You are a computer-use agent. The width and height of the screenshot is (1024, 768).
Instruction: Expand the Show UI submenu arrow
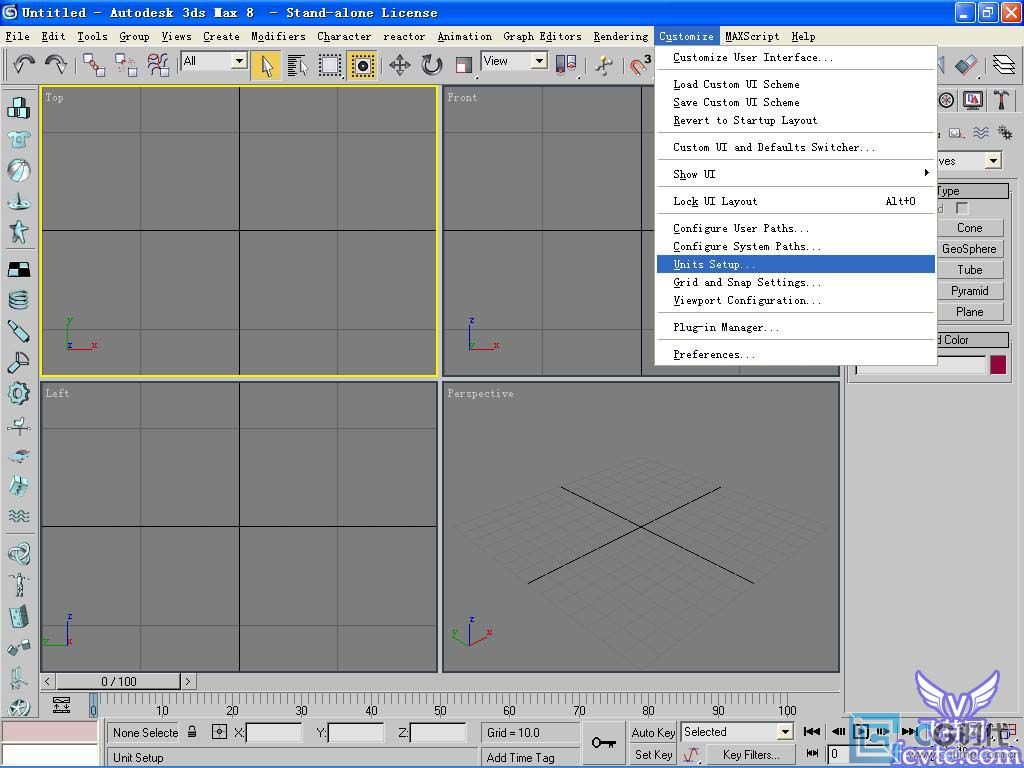926,173
